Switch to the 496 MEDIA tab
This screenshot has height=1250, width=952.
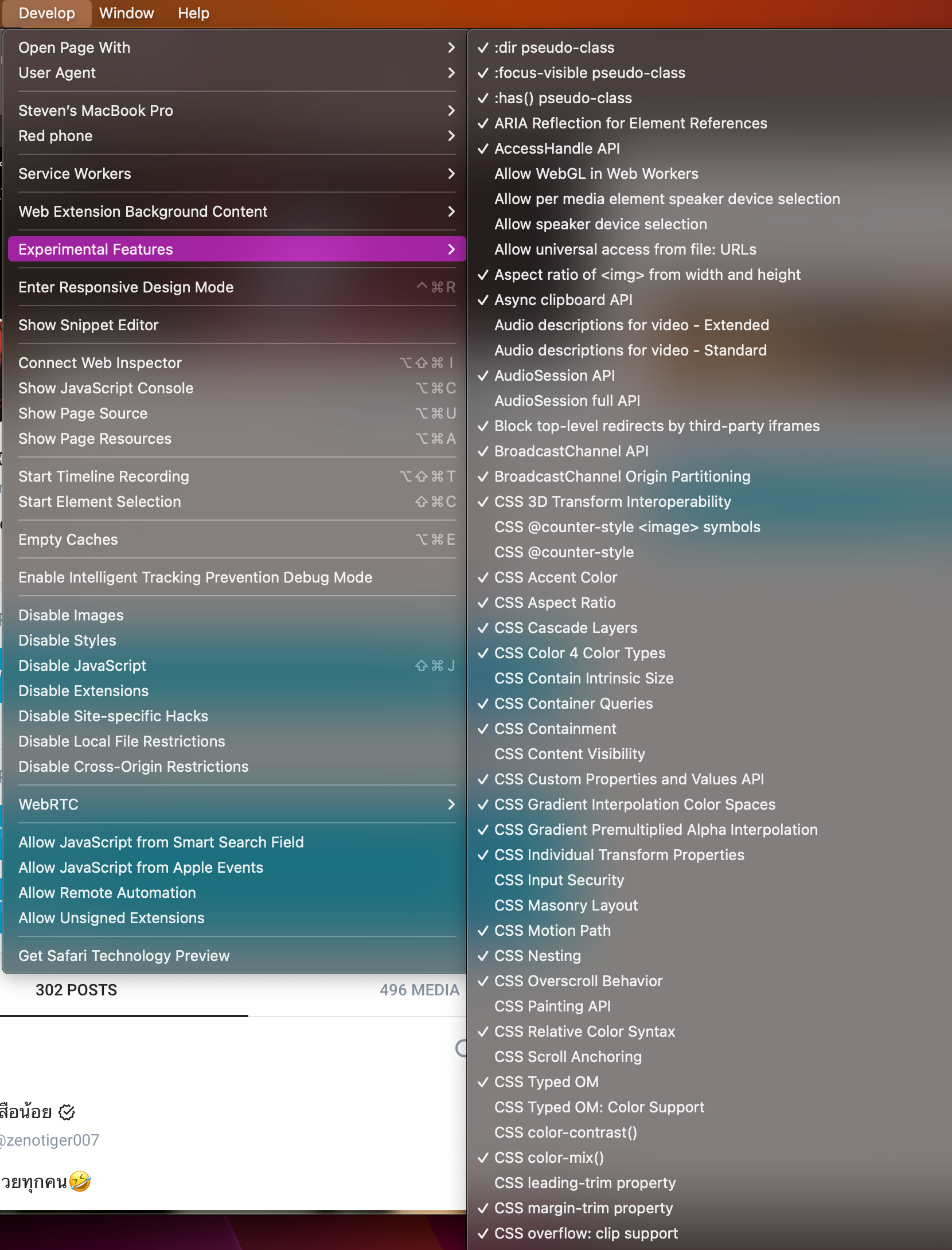(x=419, y=989)
